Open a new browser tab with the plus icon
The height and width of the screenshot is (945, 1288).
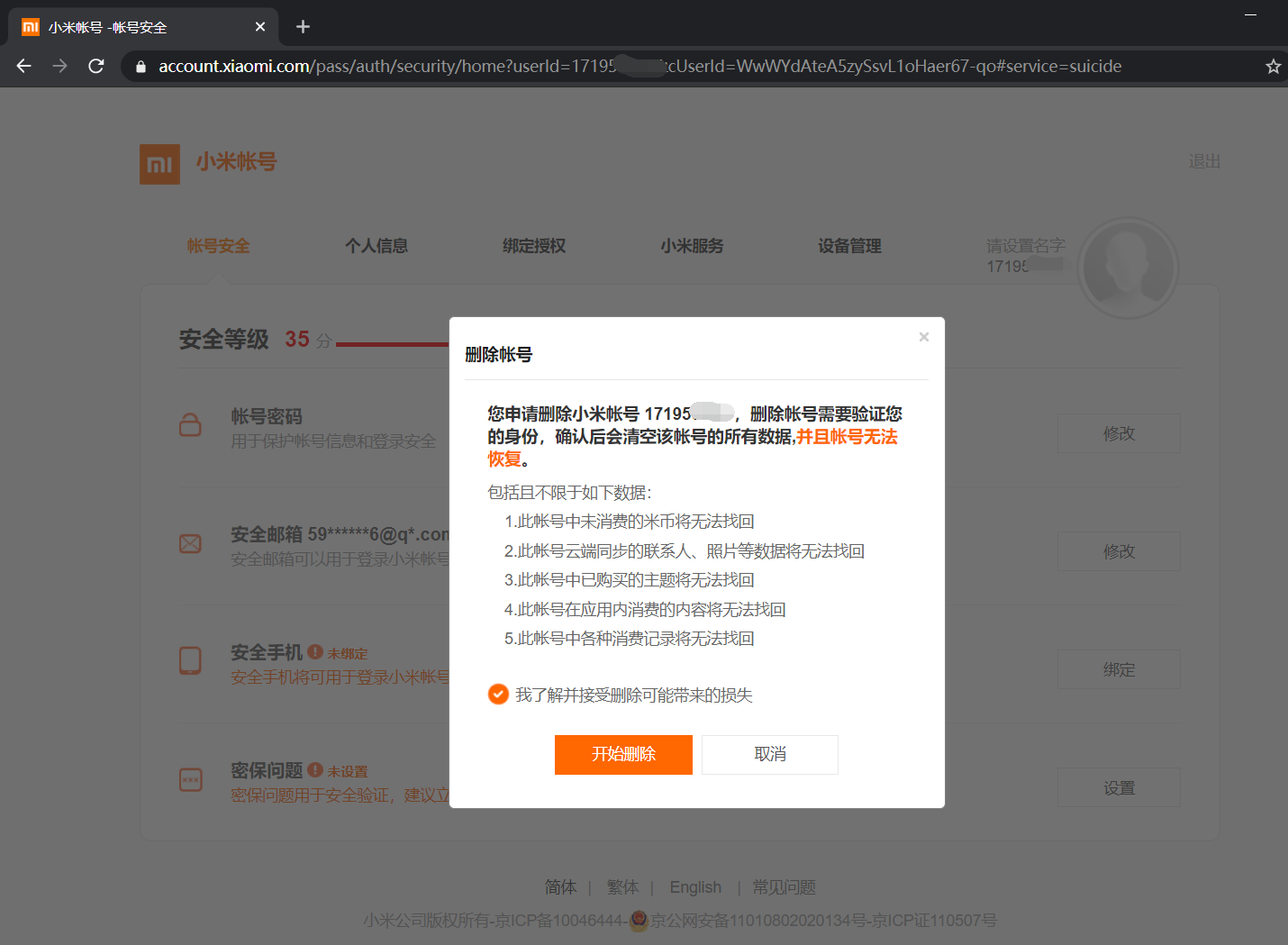[303, 27]
